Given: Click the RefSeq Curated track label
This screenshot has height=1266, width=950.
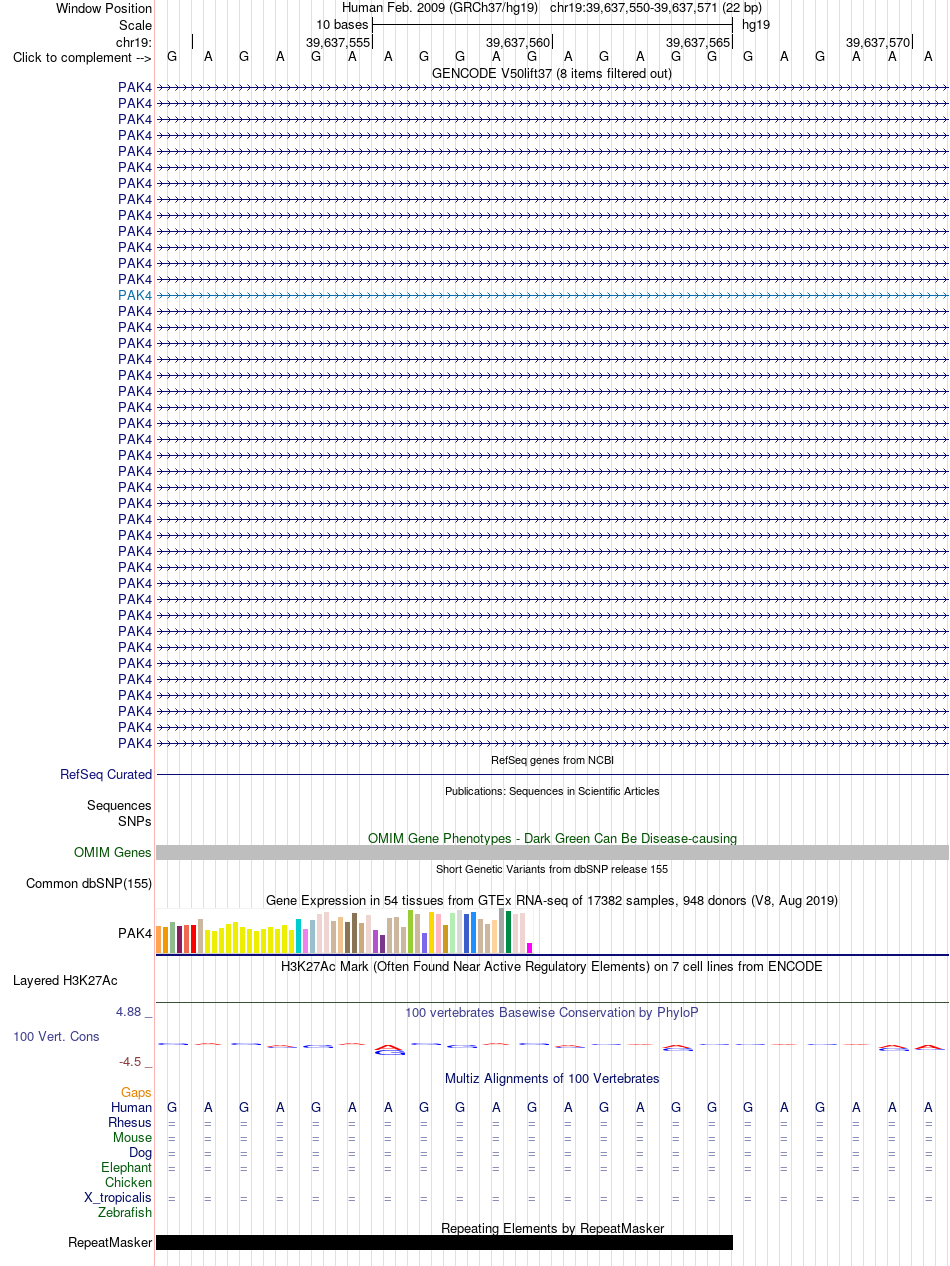Looking at the screenshot, I should tap(106, 774).
